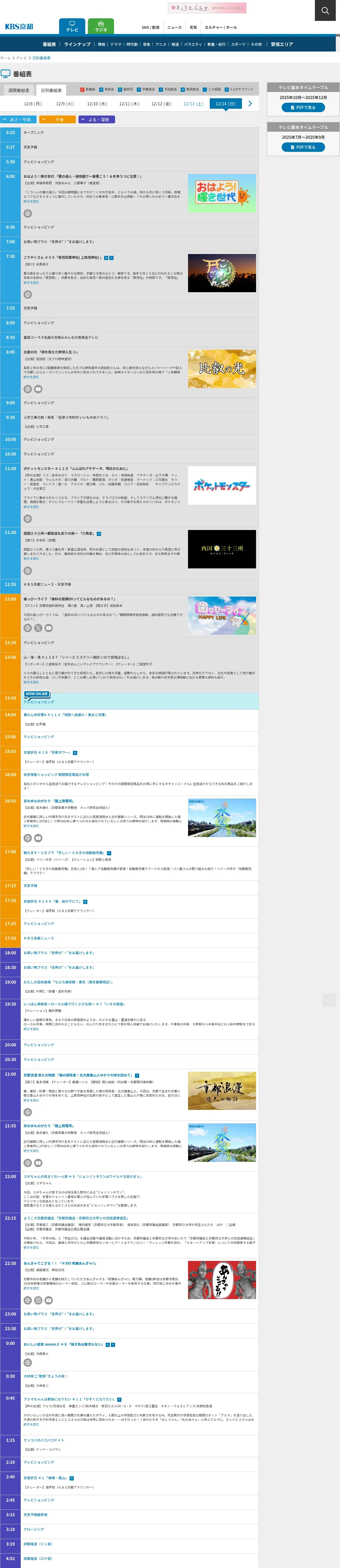The image size is (340, 1568).
Task: Open website globe icon for ごりやくさん
Action: (x=27, y=295)
